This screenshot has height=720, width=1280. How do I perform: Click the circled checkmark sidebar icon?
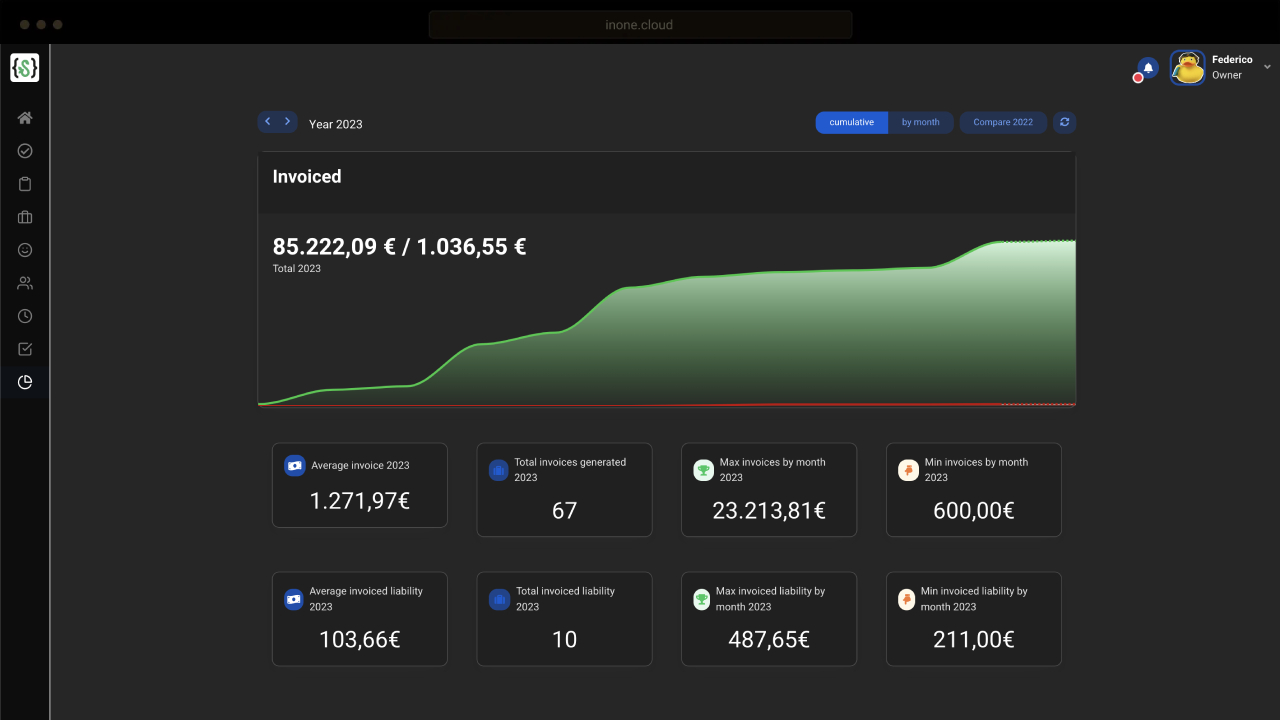[25, 151]
